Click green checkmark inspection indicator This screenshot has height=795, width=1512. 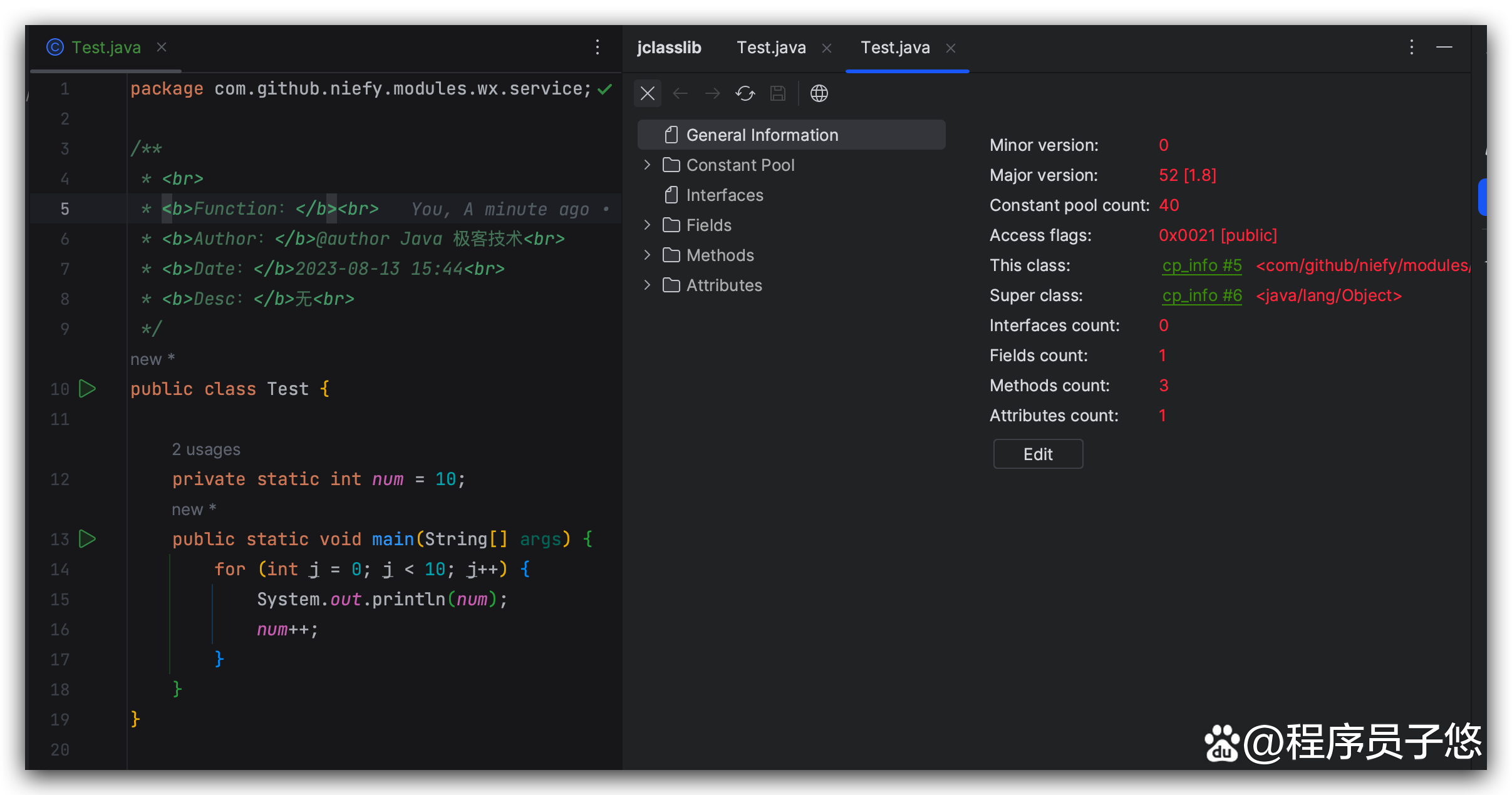click(605, 89)
